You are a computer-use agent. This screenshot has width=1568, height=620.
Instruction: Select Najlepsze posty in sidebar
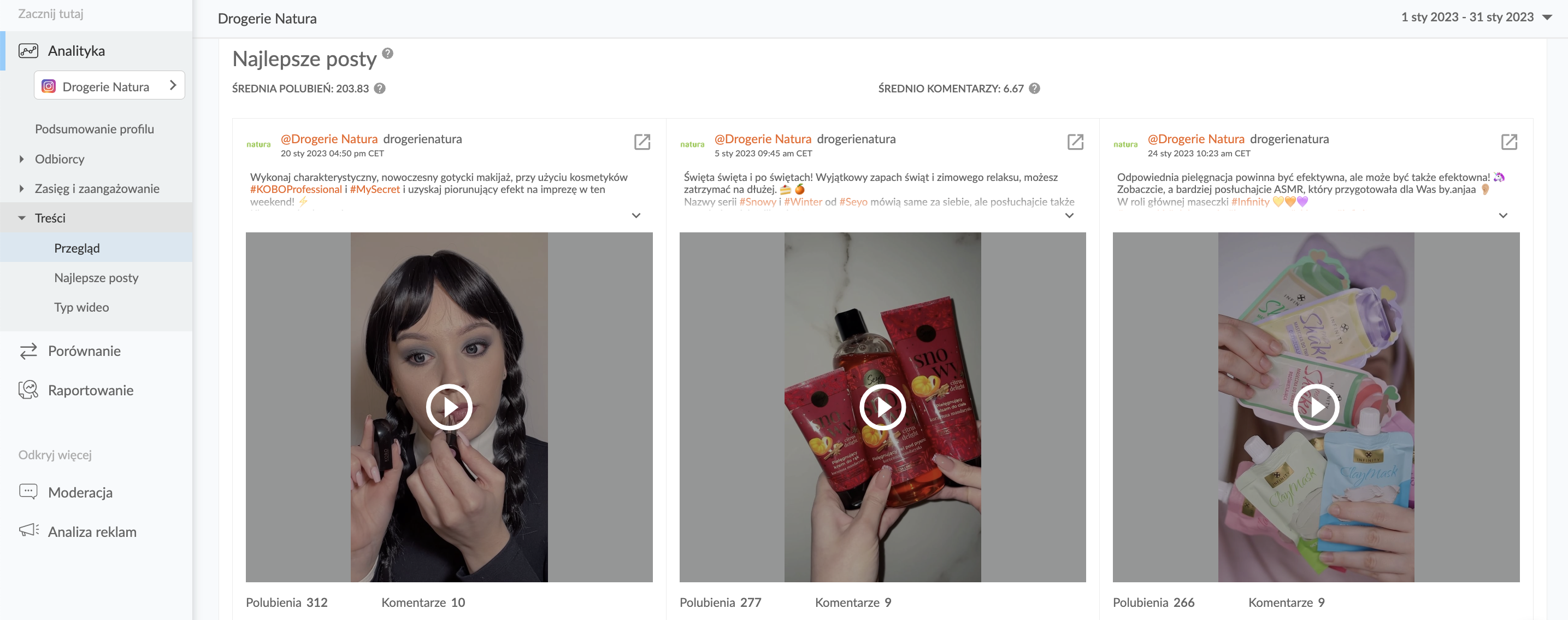96,278
